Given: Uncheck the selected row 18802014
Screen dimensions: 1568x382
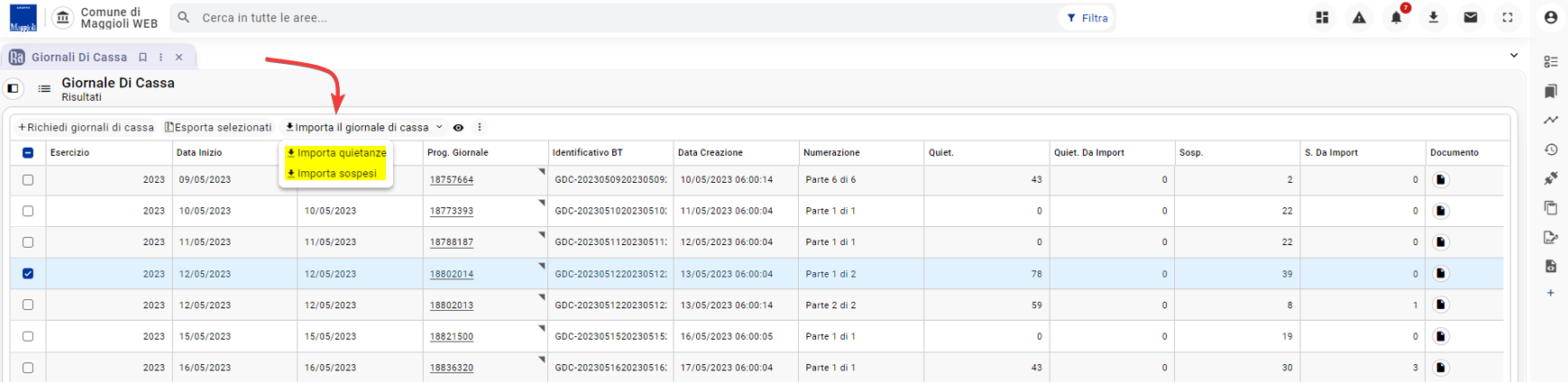Looking at the screenshot, I should click(x=28, y=274).
